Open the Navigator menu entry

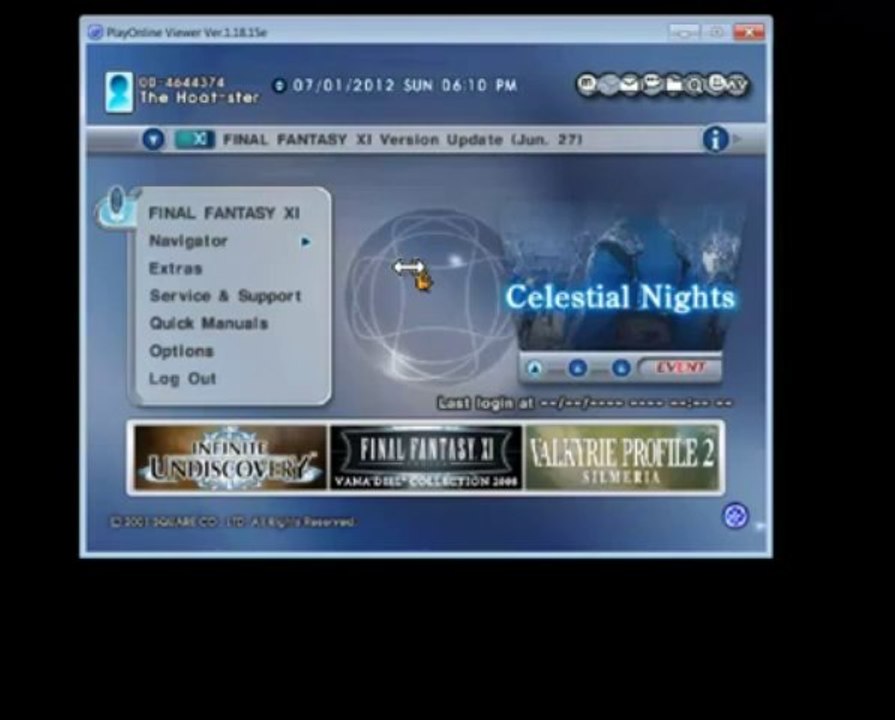(x=188, y=241)
